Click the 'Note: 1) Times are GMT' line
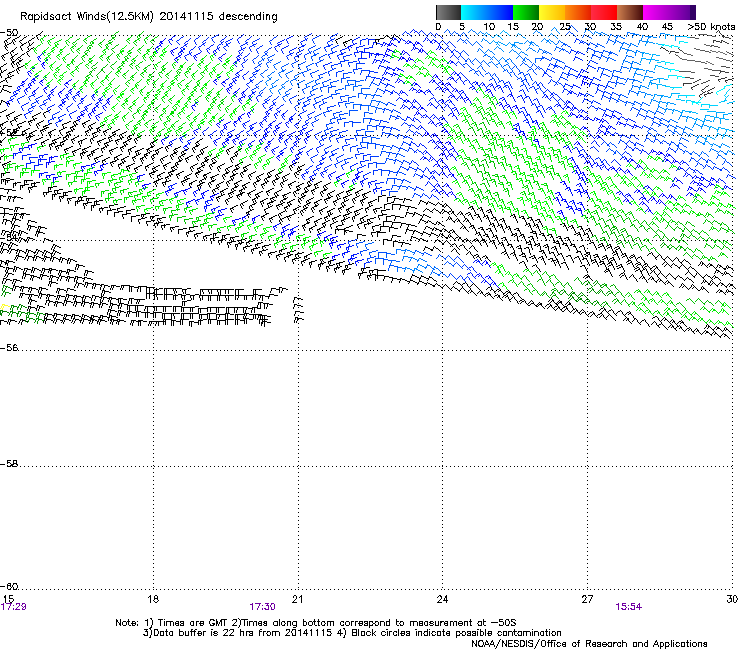The width and height of the screenshot is (740, 650). (x=316, y=623)
